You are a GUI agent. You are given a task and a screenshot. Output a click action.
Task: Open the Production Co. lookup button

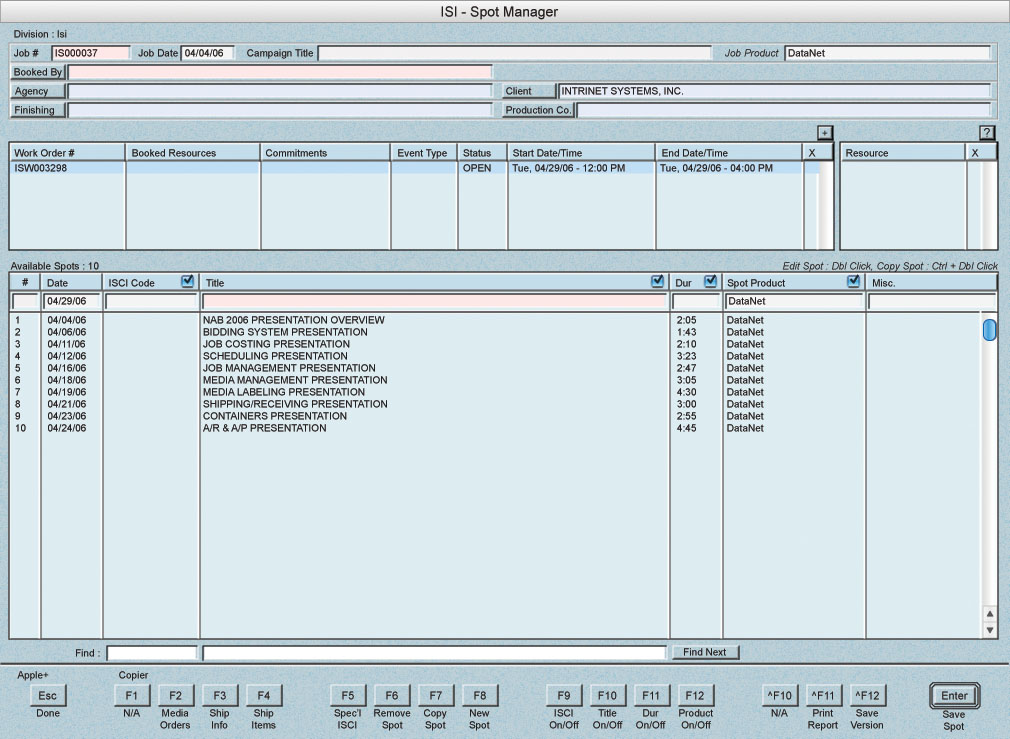538,110
